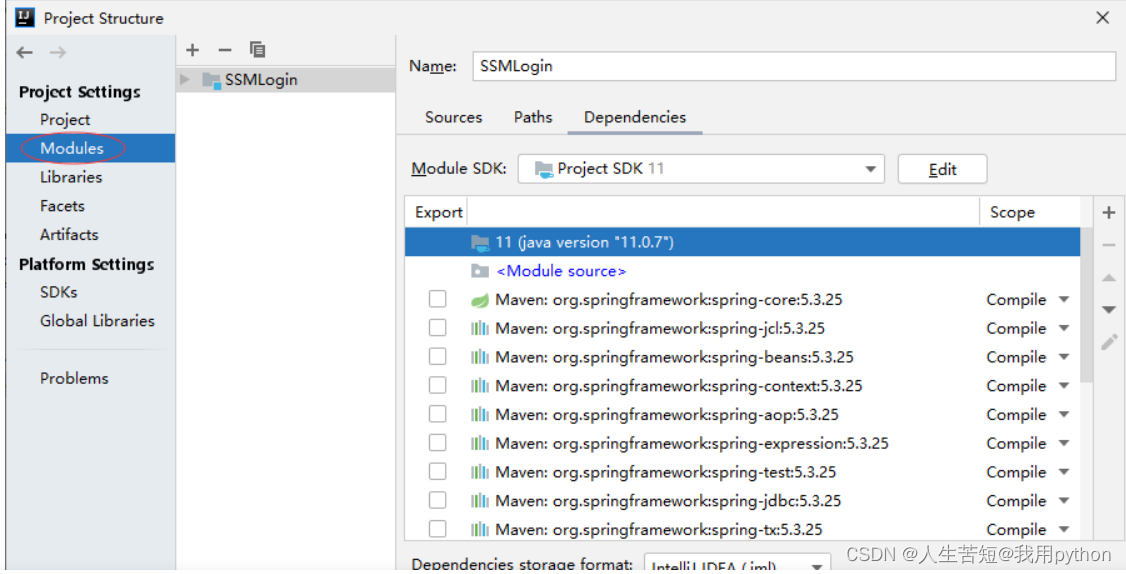Toggle Export checkbox for spring-beans
The width and height of the screenshot is (1126, 574).
[437, 356]
